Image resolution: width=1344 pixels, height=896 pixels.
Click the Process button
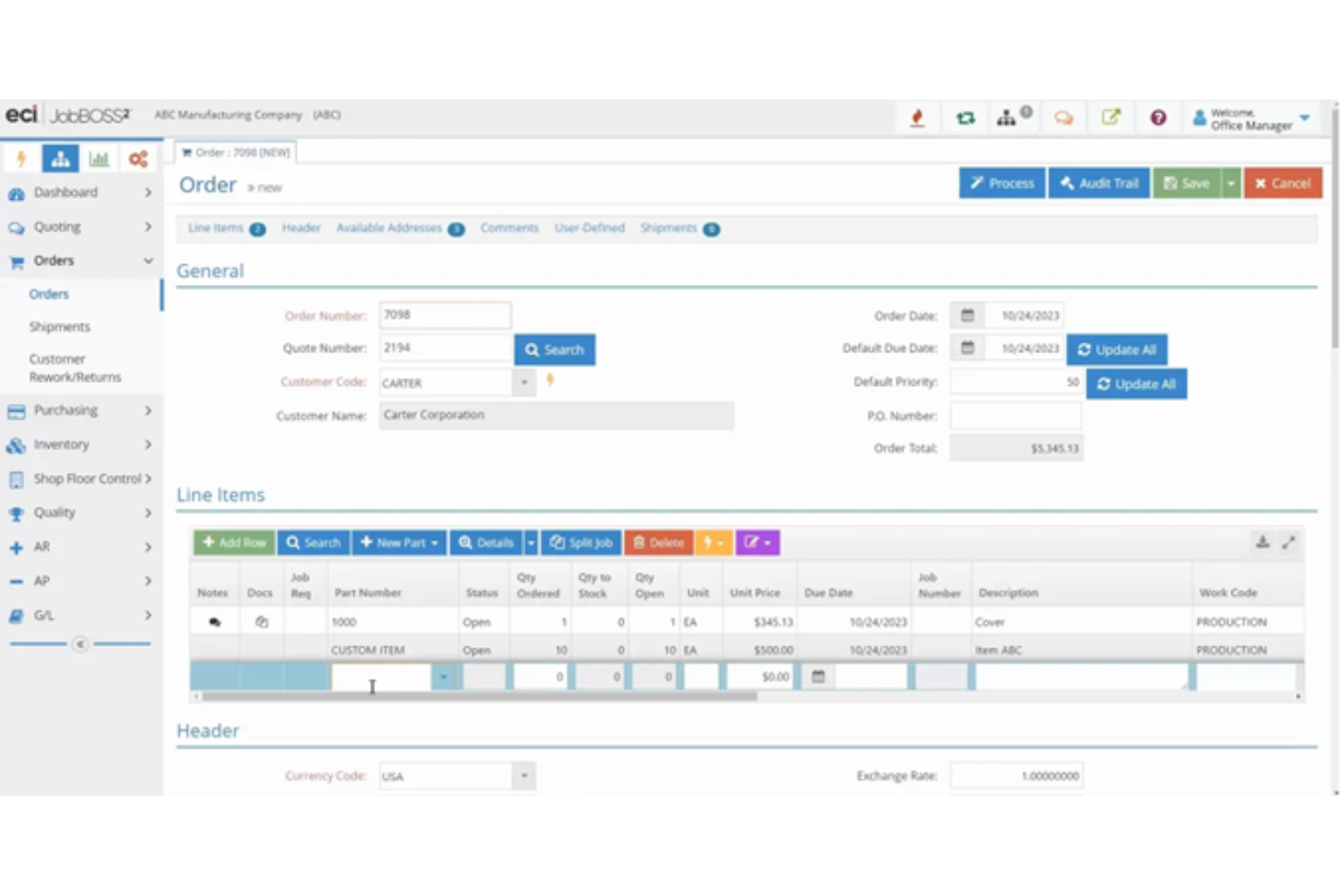tap(1002, 182)
